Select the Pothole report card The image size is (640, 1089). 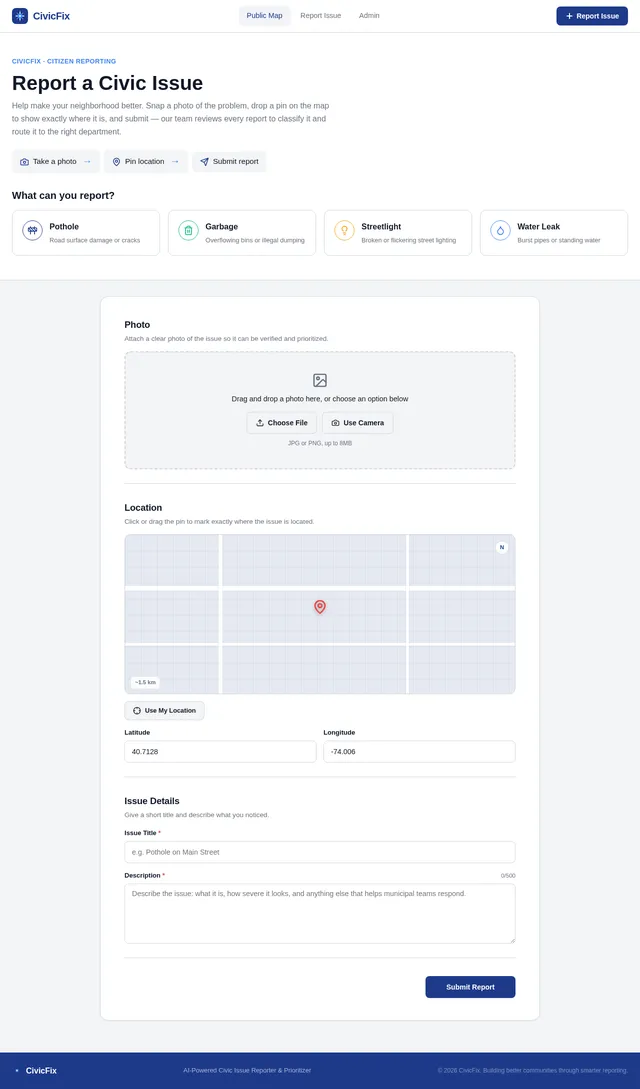[x=85, y=233]
